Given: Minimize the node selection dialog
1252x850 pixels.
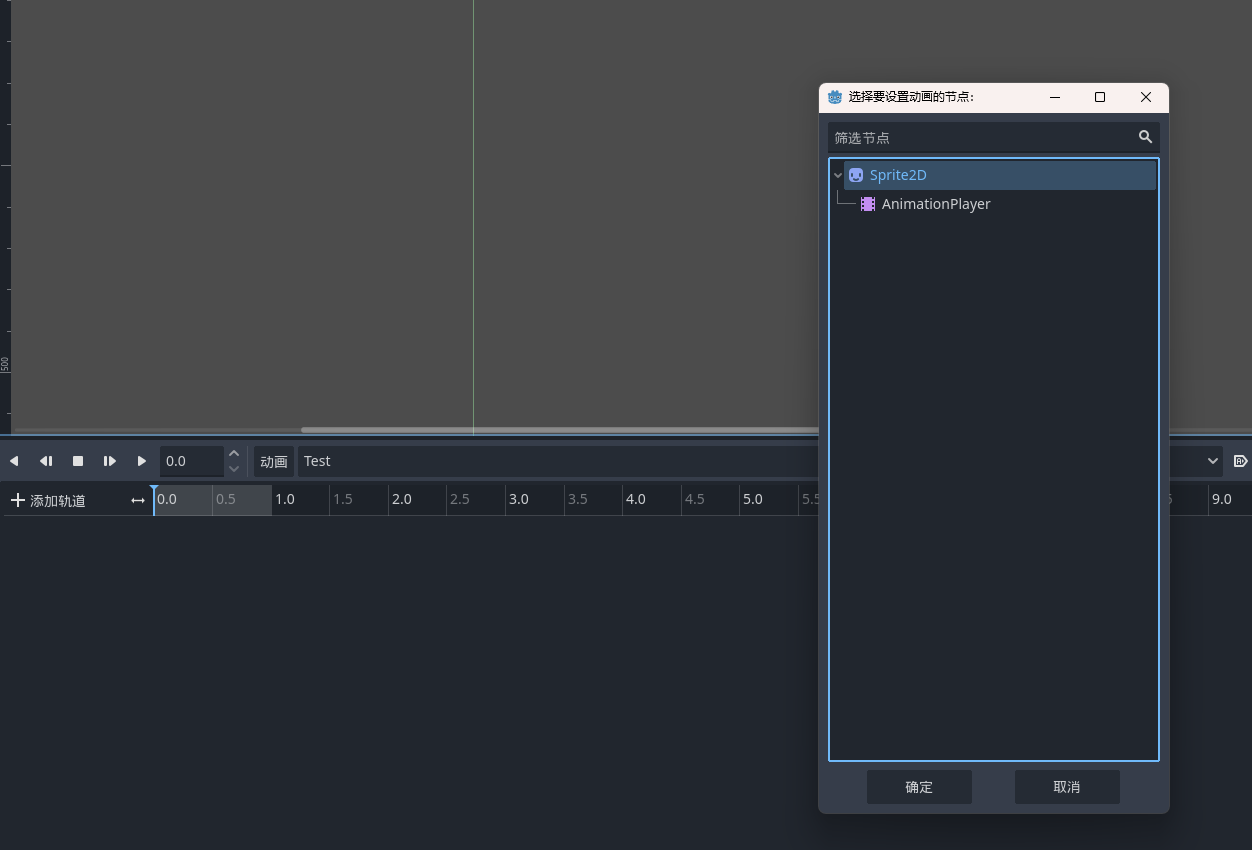Looking at the screenshot, I should click(1055, 97).
